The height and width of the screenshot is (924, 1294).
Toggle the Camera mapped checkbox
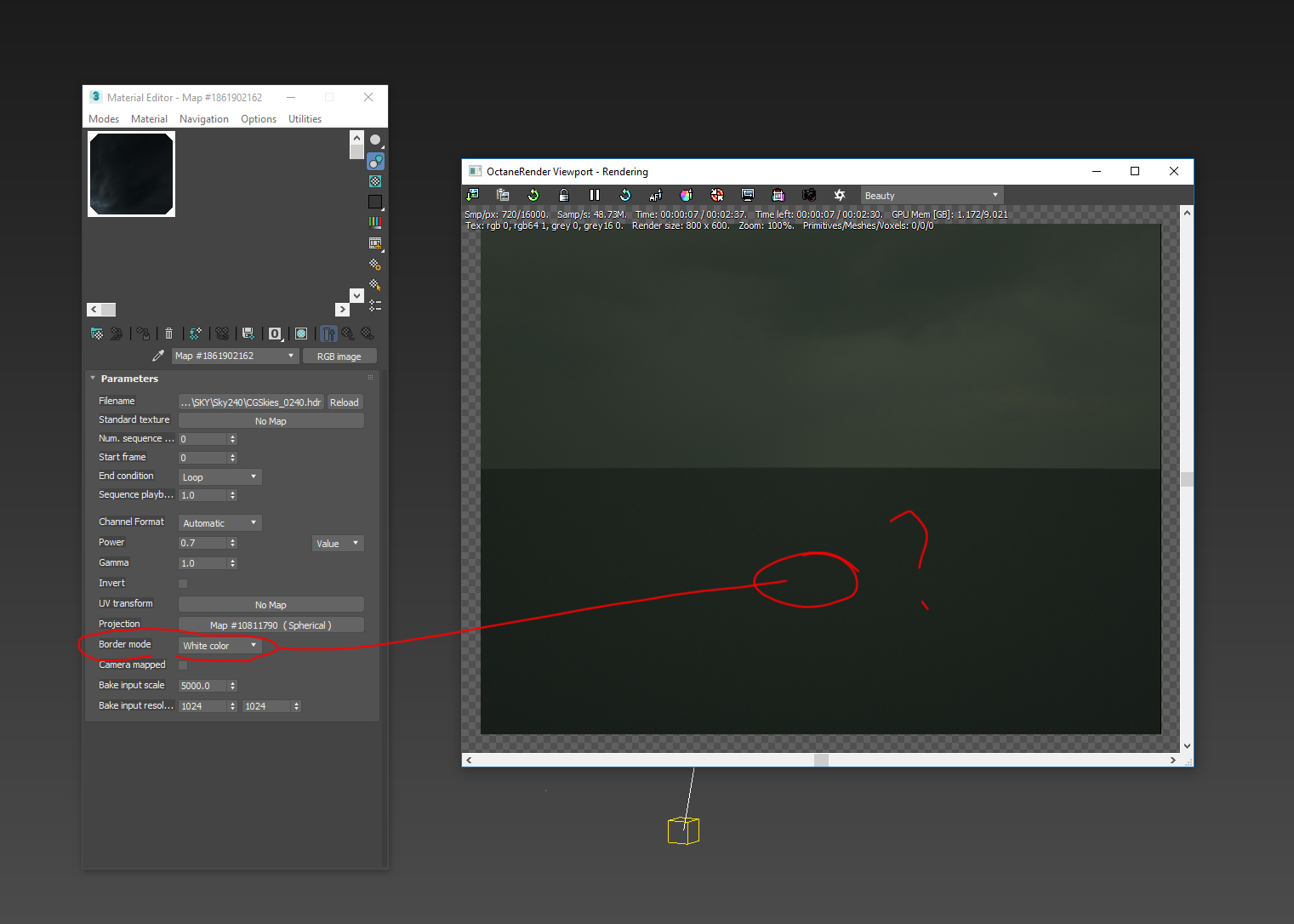click(x=183, y=665)
